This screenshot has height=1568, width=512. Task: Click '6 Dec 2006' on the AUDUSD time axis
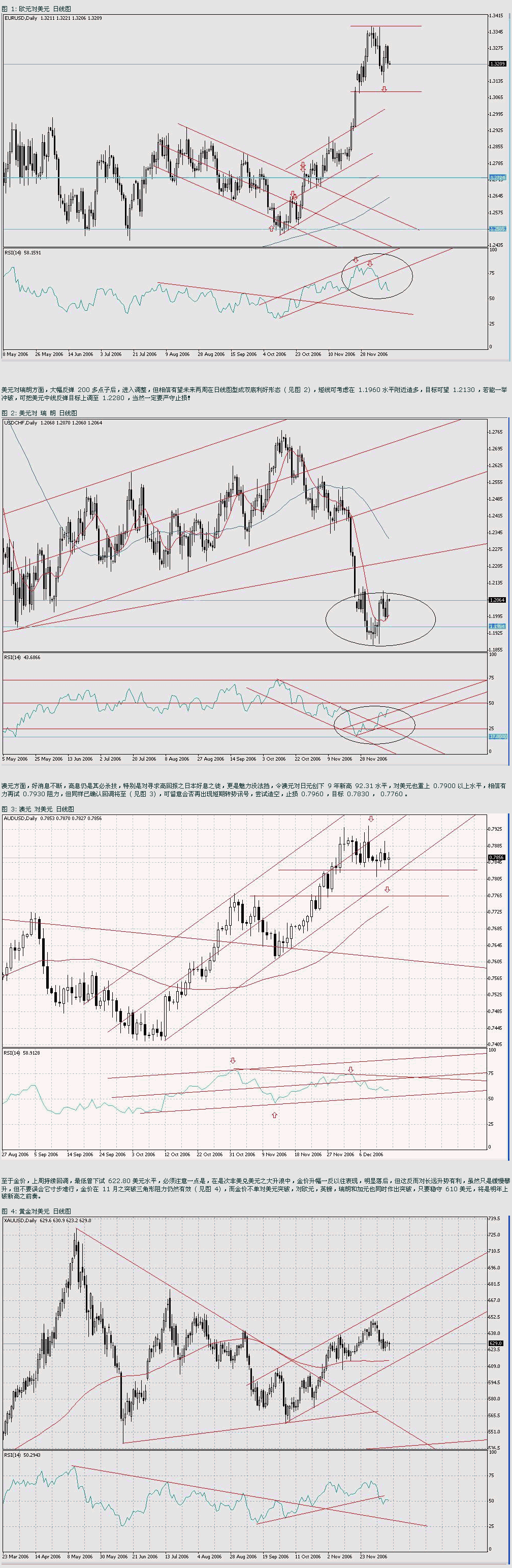click(371, 1154)
